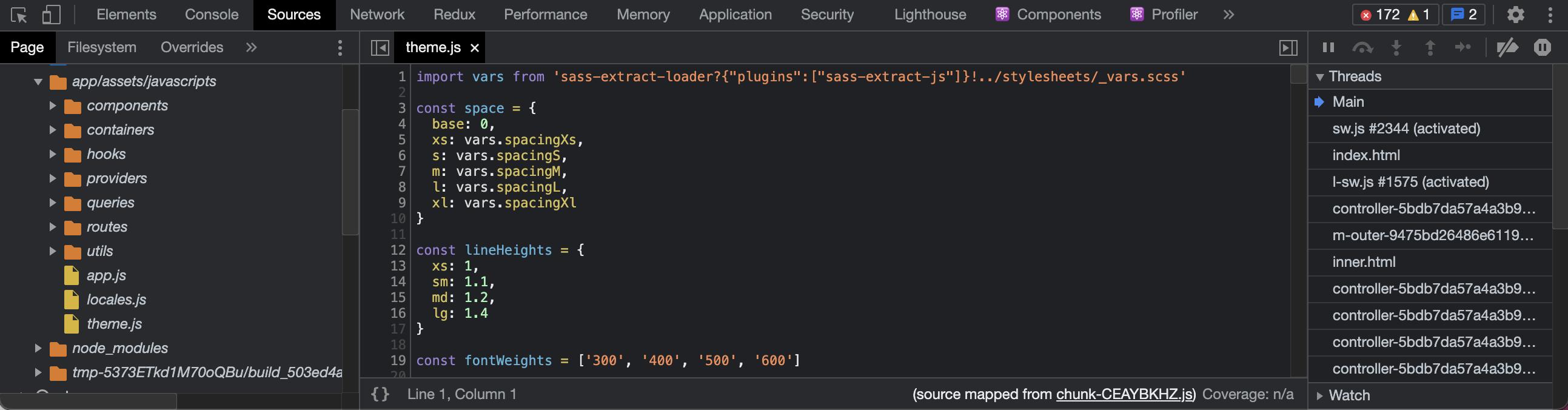Open the Redux tab
This screenshot has width=1568, height=410.
click(454, 15)
